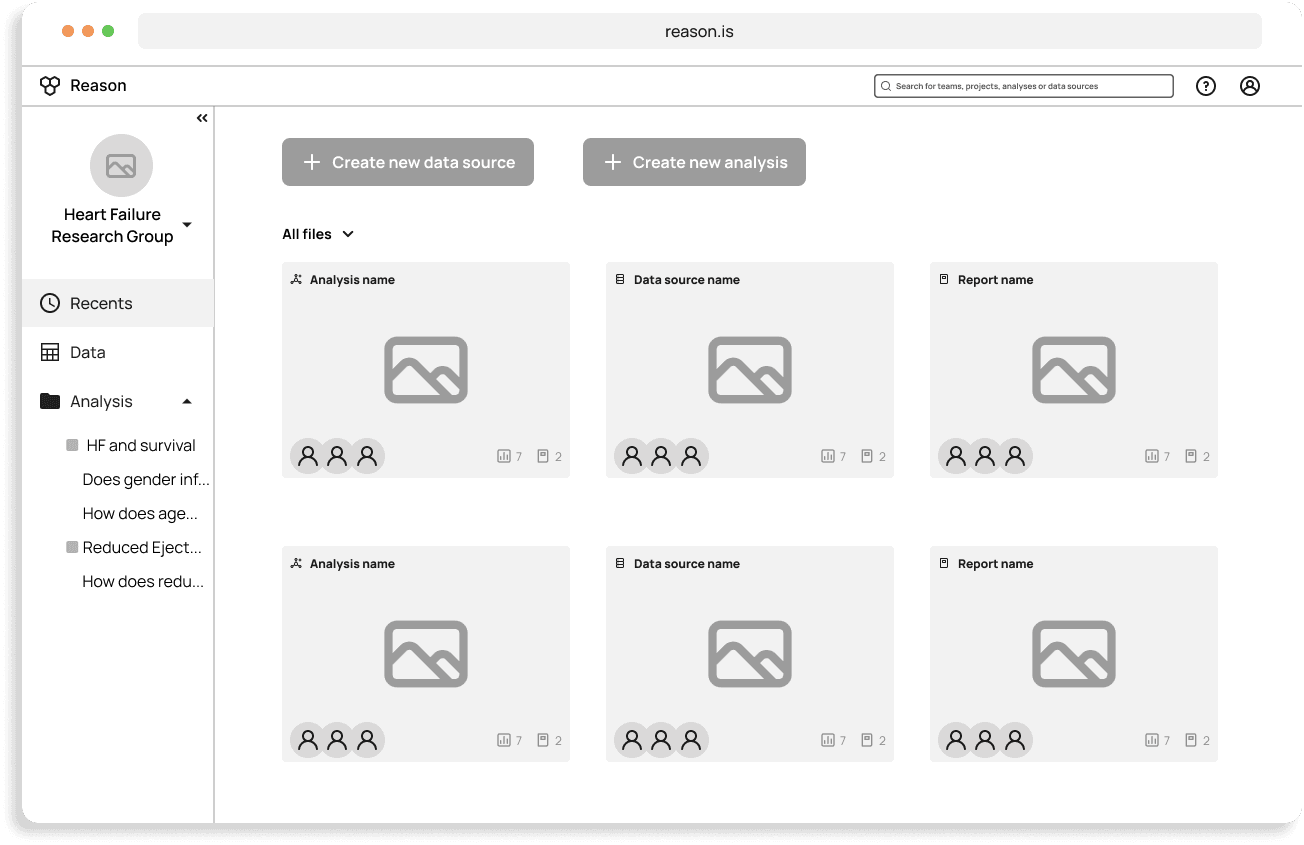
Task: Click the Create new analysis button
Action: tap(694, 162)
